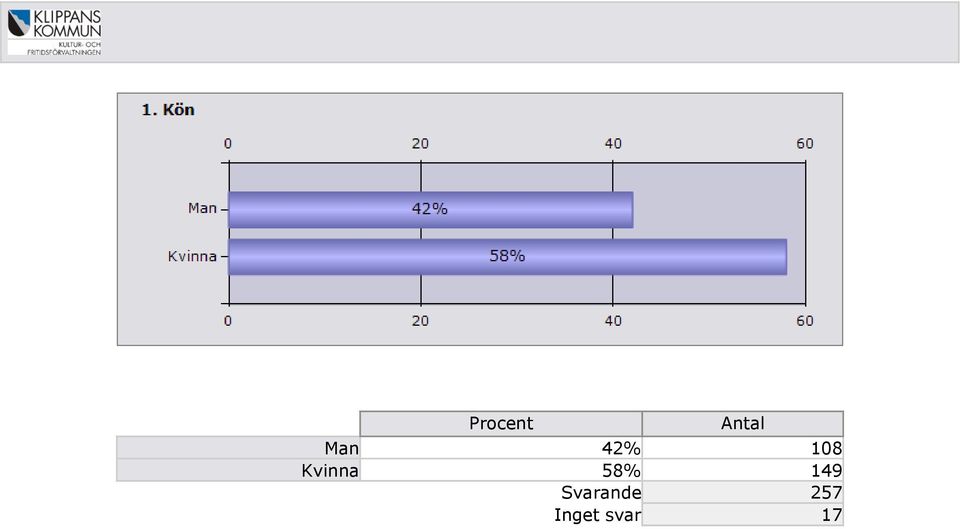This screenshot has width=960, height=529.
Task: Select the Man bar showing 42%
Action: (x=430, y=209)
